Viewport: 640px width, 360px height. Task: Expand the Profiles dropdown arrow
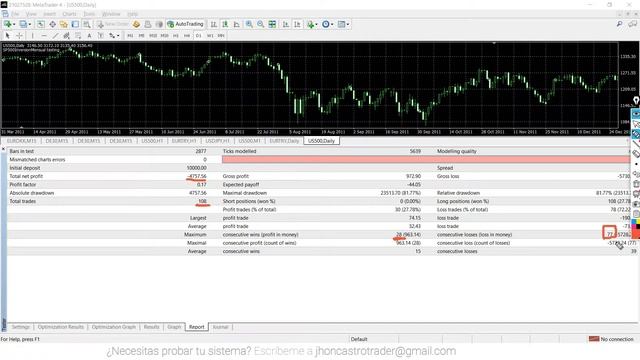30,24
